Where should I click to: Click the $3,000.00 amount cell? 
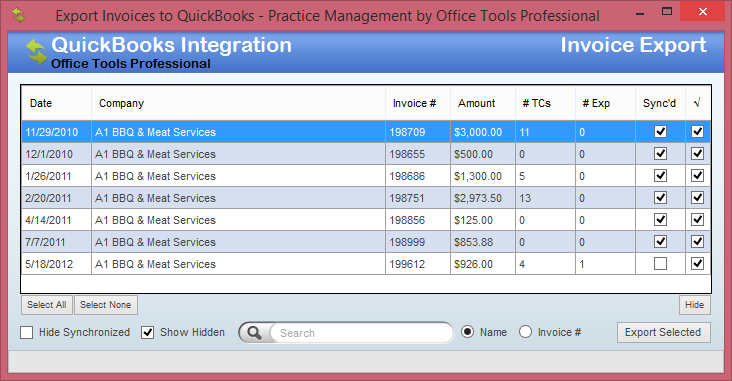click(x=483, y=132)
